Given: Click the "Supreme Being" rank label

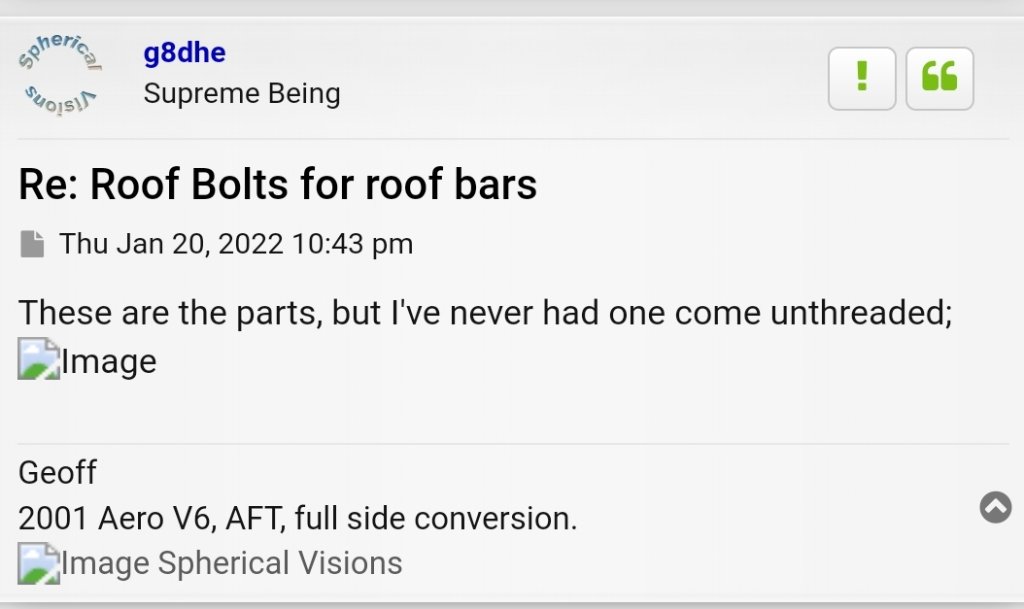Looking at the screenshot, I should tap(242, 94).
